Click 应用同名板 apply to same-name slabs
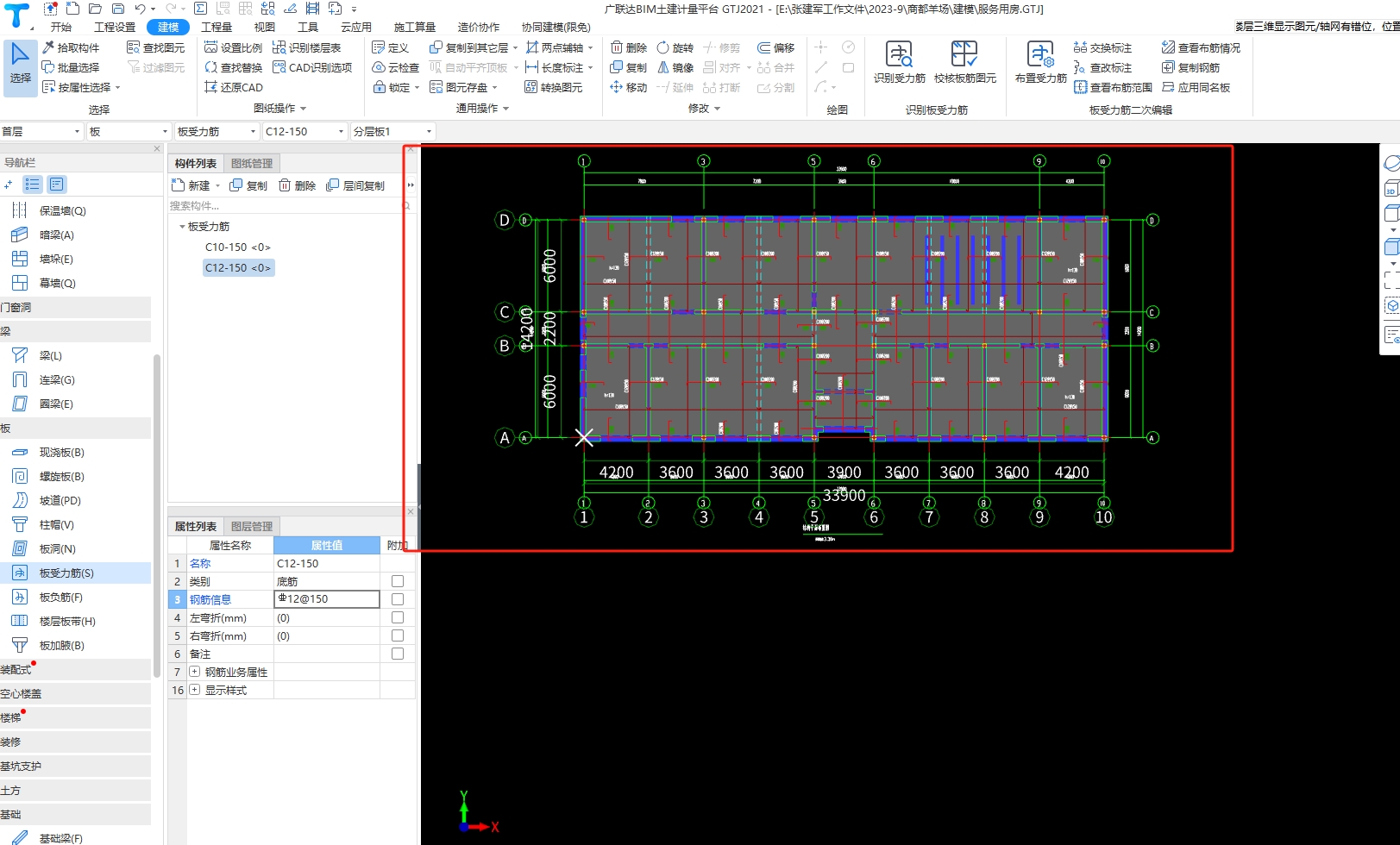 pos(1196,87)
